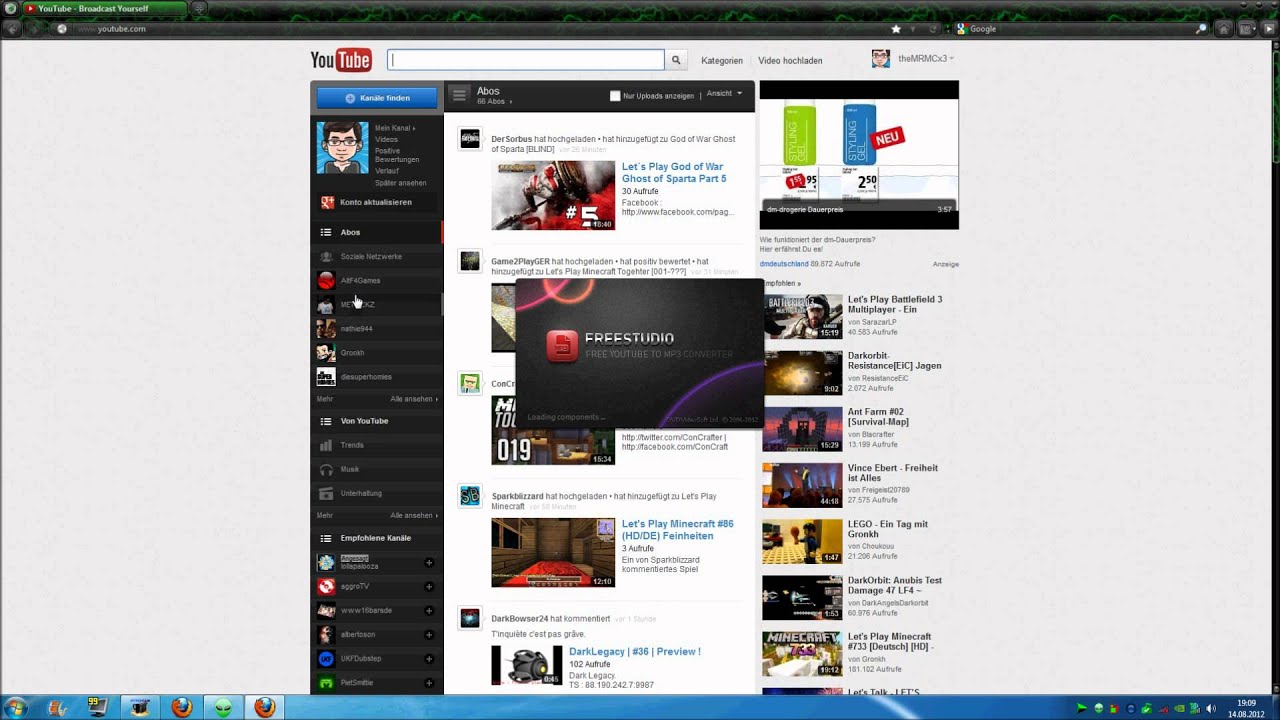
Task: Click the bookmark star in the address bar
Action: tap(896, 29)
